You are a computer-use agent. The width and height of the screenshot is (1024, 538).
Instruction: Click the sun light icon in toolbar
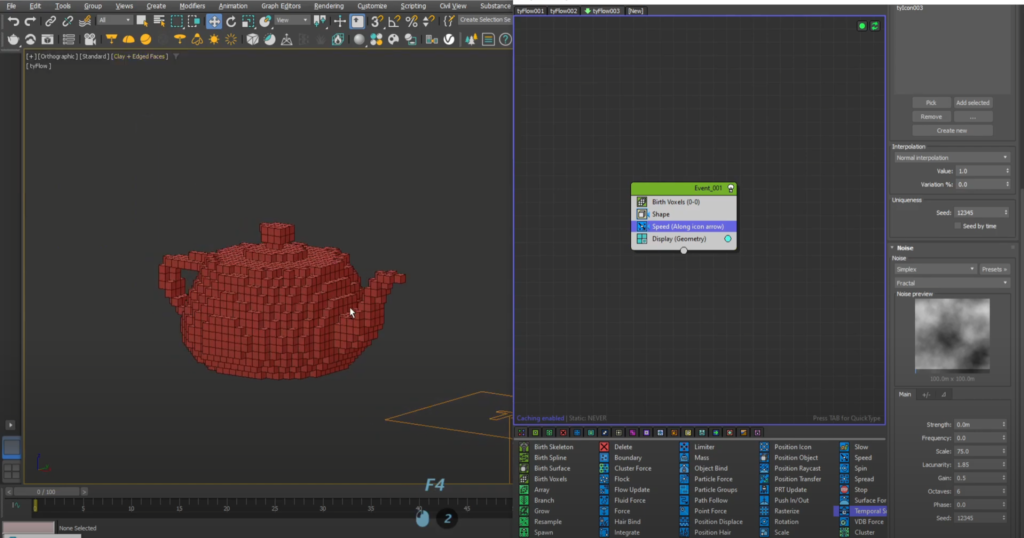click(x=214, y=40)
